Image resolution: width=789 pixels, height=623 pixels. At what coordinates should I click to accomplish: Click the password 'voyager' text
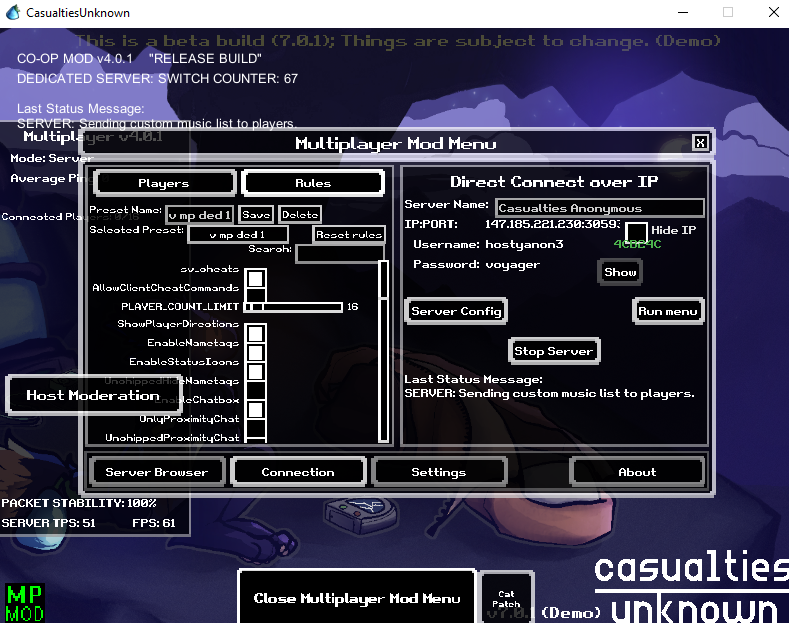pos(512,265)
